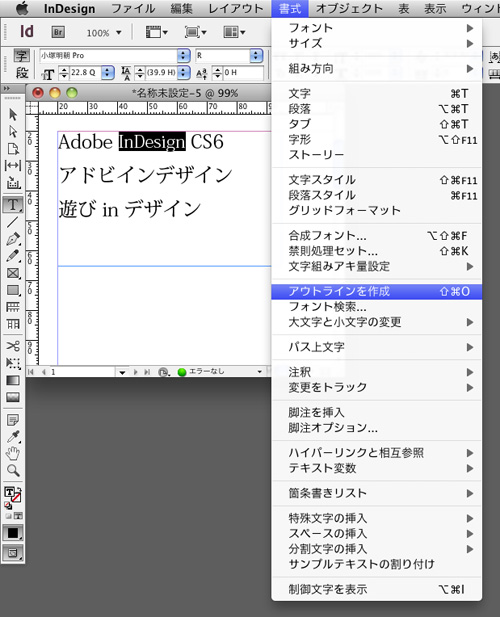
Task: Open the 表示 menu
Action: [x=435, y=9]
